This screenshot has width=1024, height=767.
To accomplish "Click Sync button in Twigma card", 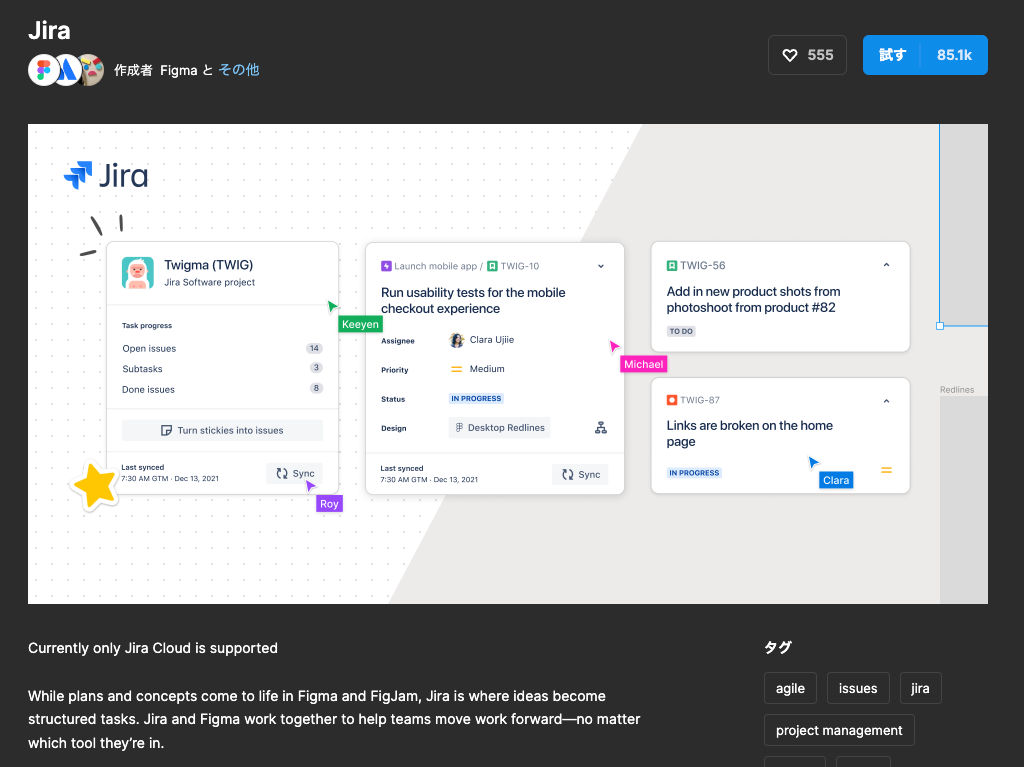I will click(294, 473).
